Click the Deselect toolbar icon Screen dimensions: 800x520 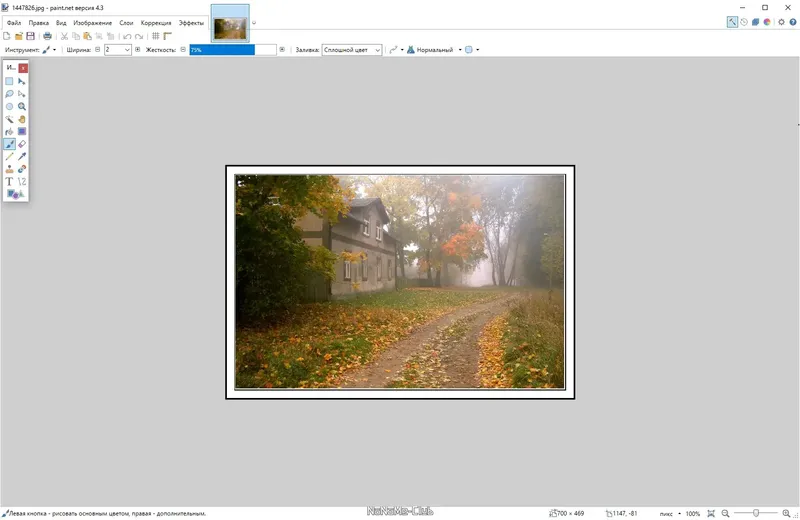[110, 36]
